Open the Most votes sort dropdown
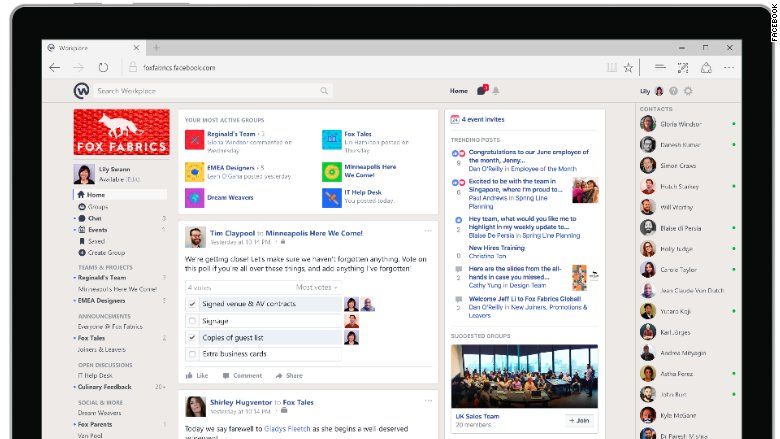 [316, 287]
